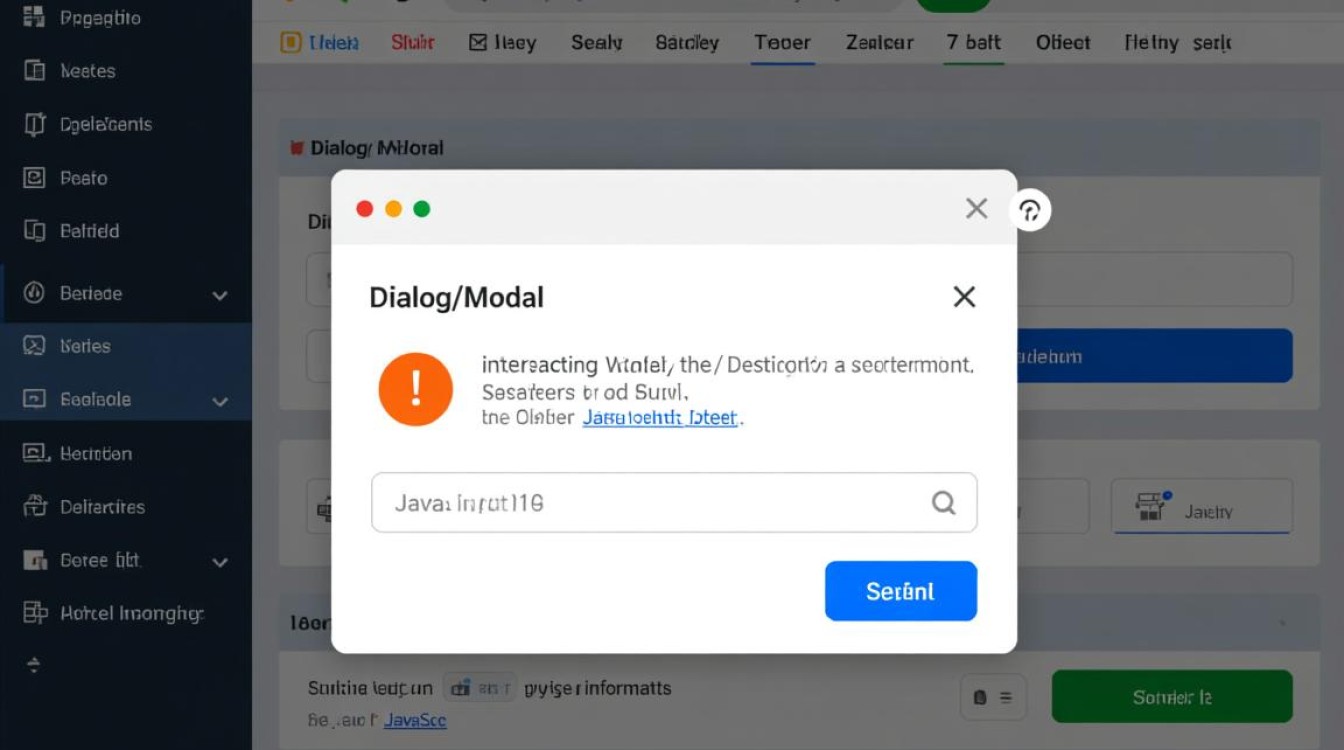This screenshot has width=1344, height=750.
Task: Expand the Seolaole sidebar chevron
Action: point(220,401)
